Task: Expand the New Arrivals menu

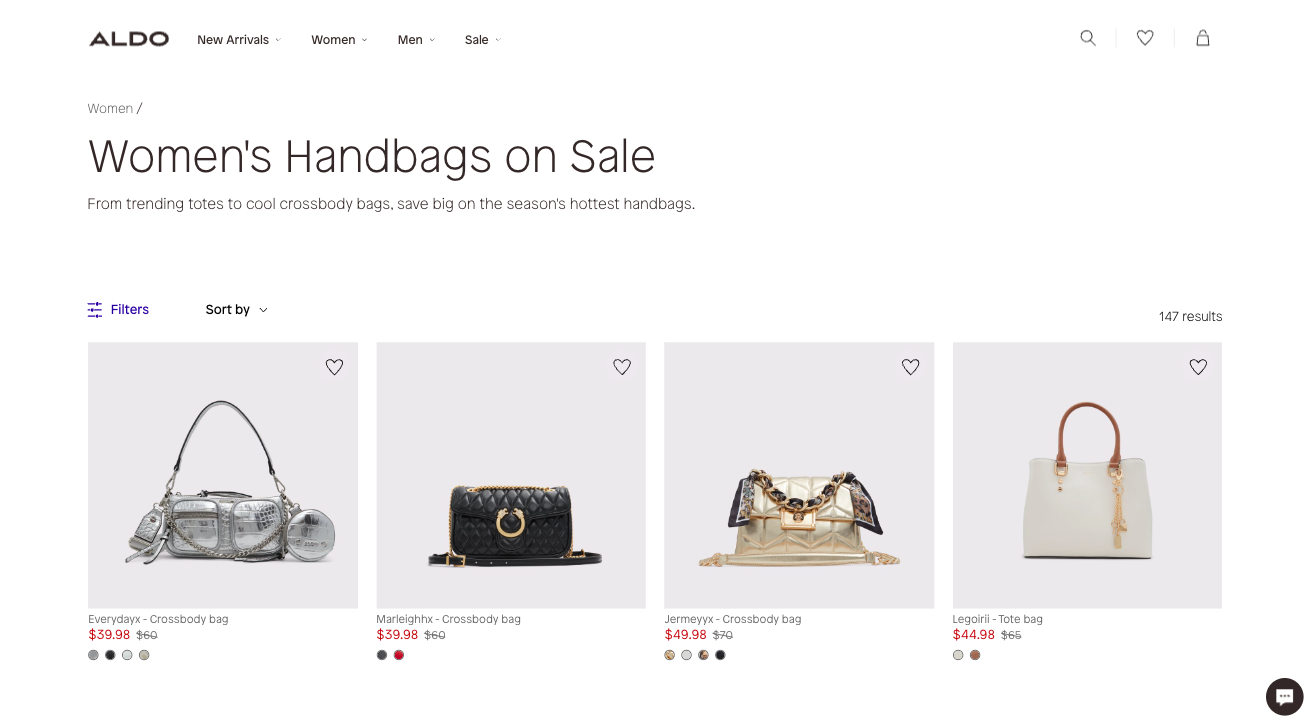Action: pyautogui.click(x=239, y=40)
